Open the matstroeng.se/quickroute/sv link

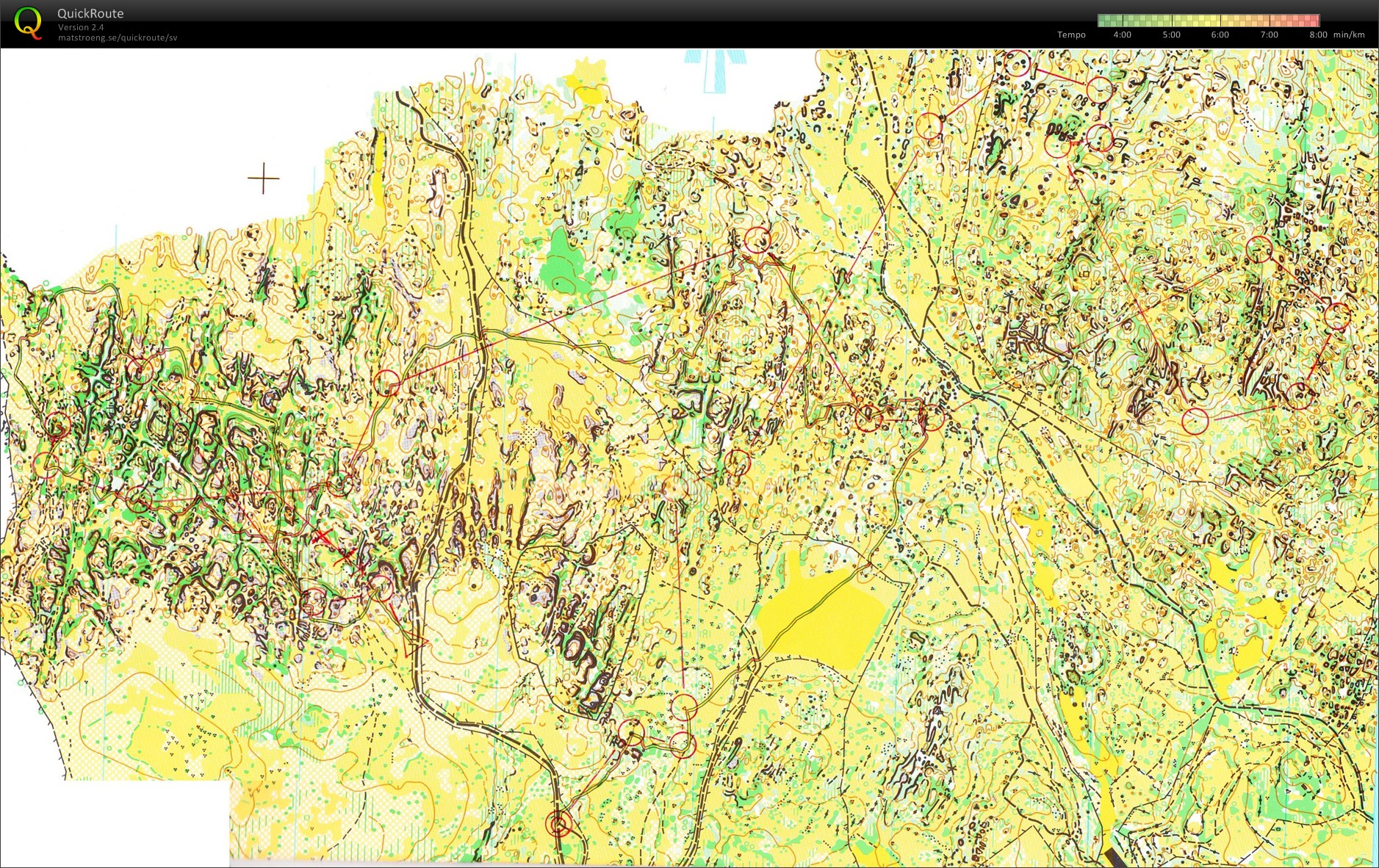[118, 37]
